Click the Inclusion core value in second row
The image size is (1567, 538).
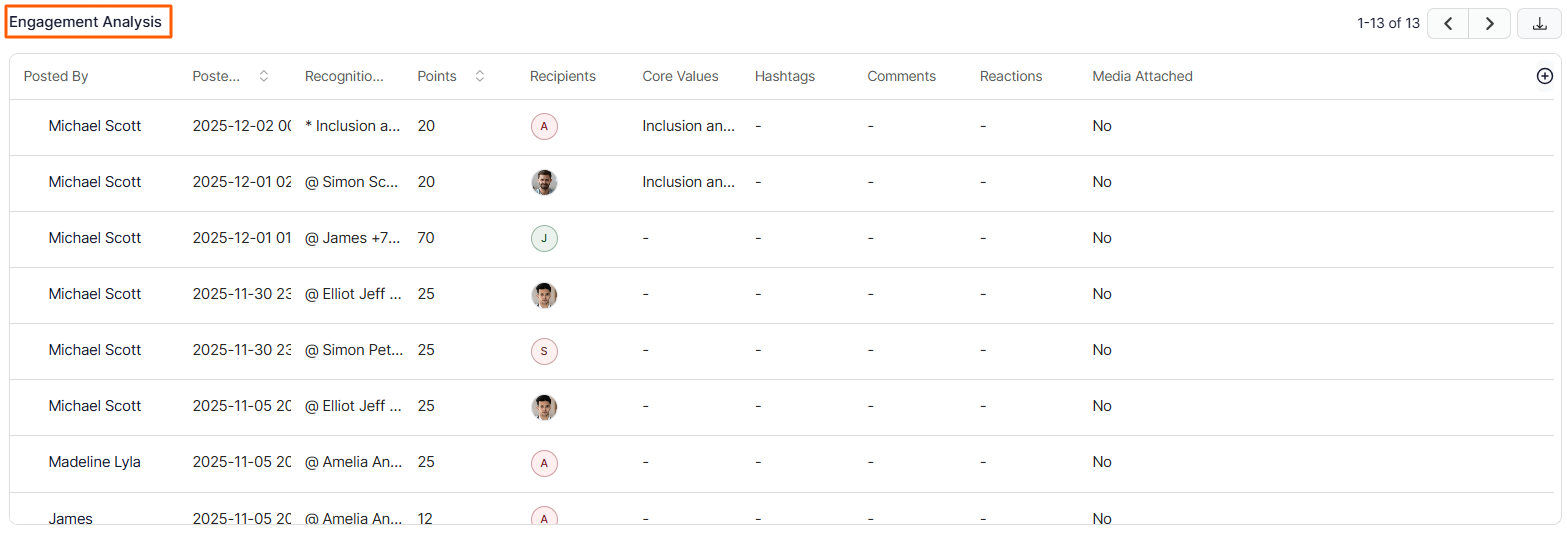(688, 182)
